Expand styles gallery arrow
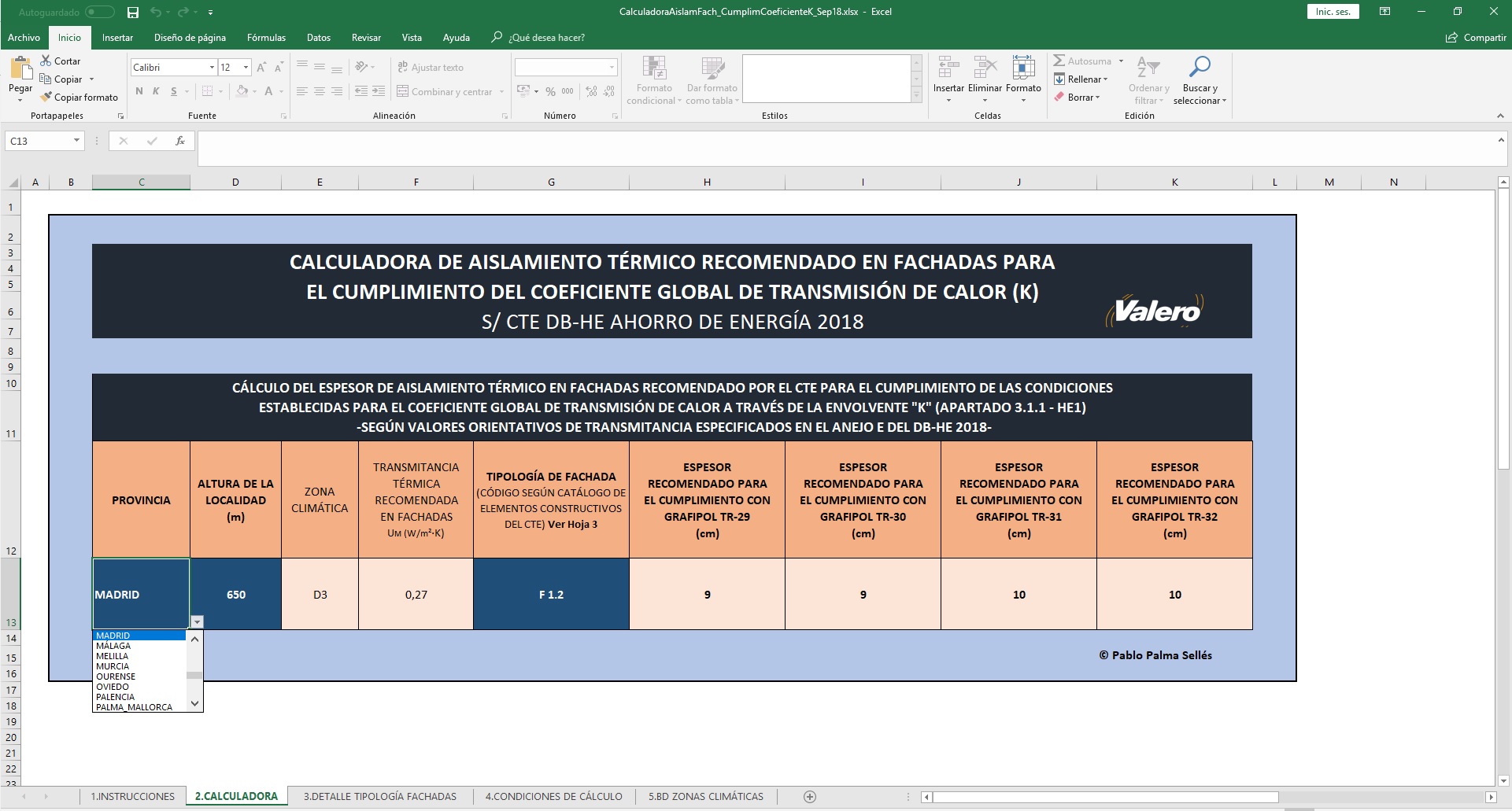Screen dimensions: 1512x811 tap(916, 96)
